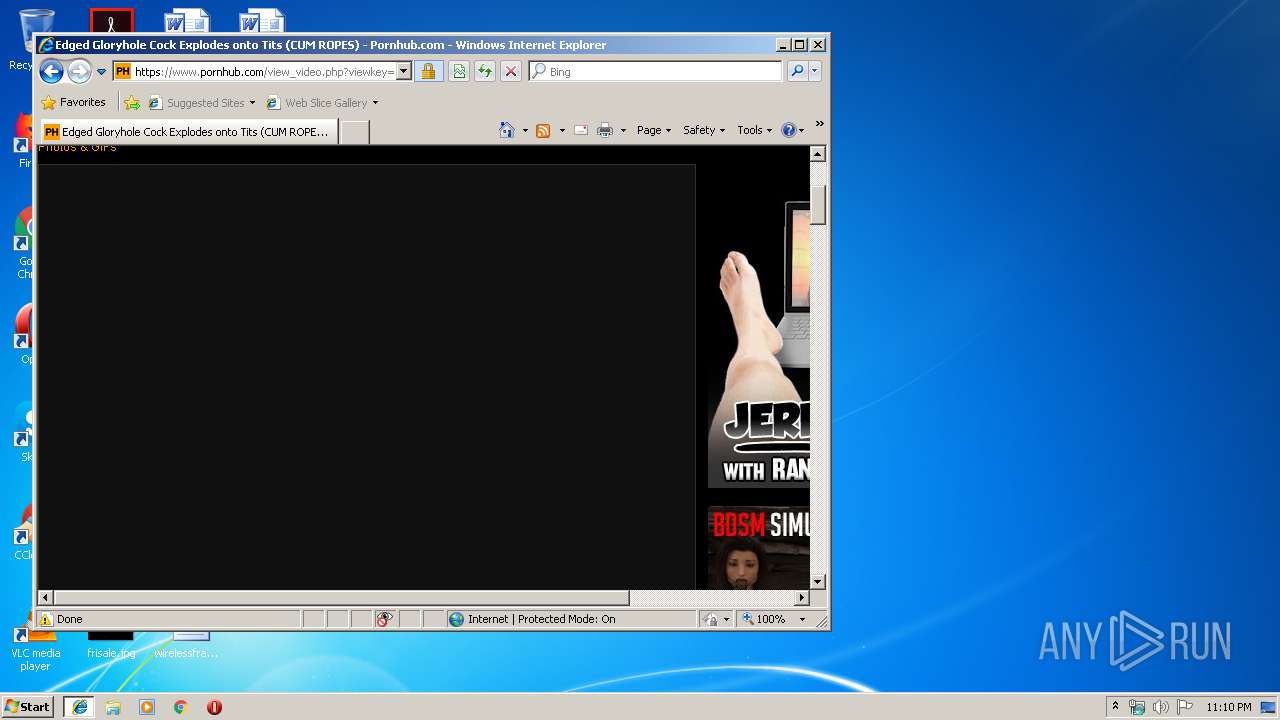Screen dimensions: 1280x720
Task: Open the Page menu
Action: coord(654,130)
